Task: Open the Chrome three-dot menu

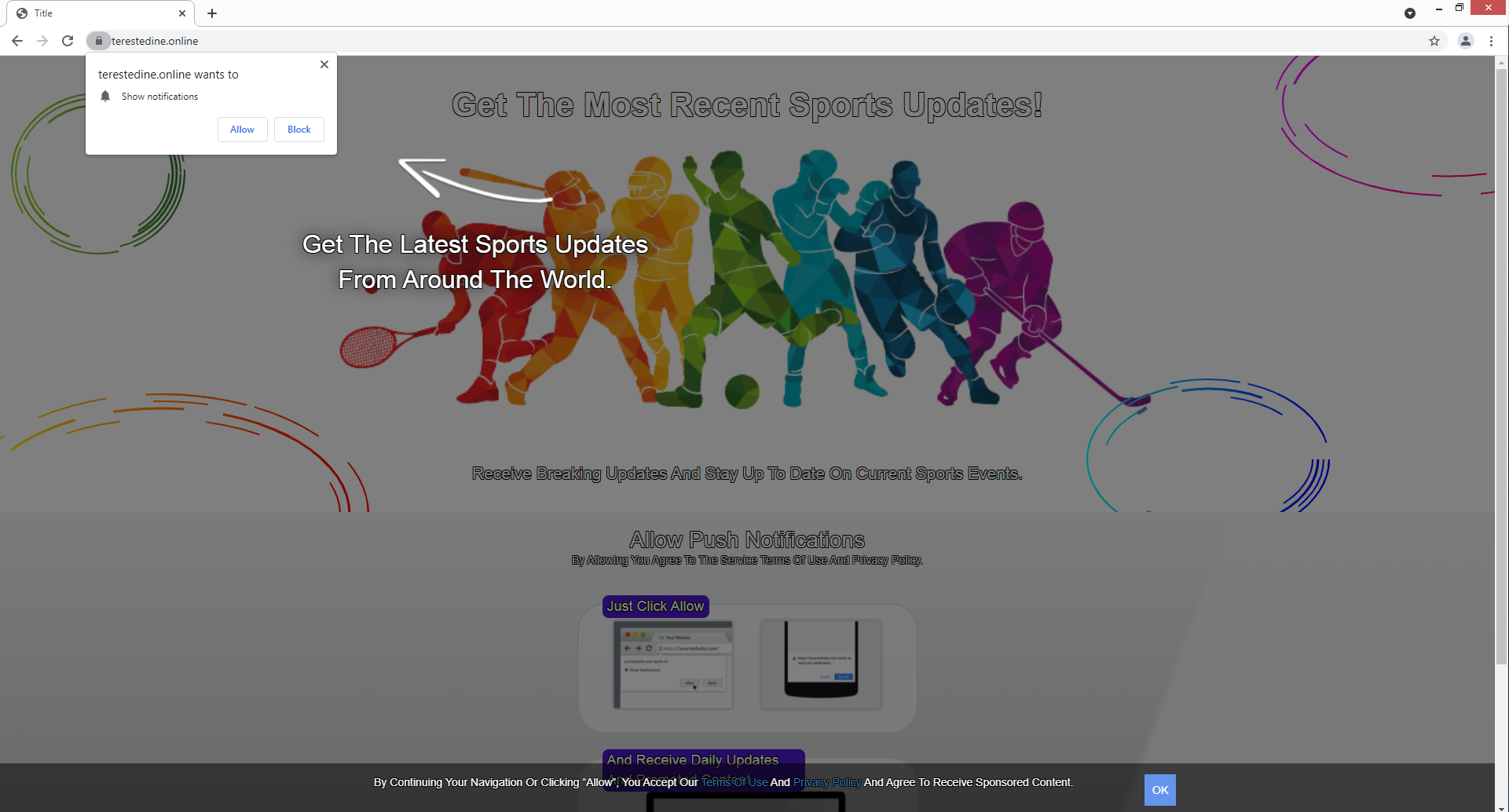Action: (x=1491, y=41)
